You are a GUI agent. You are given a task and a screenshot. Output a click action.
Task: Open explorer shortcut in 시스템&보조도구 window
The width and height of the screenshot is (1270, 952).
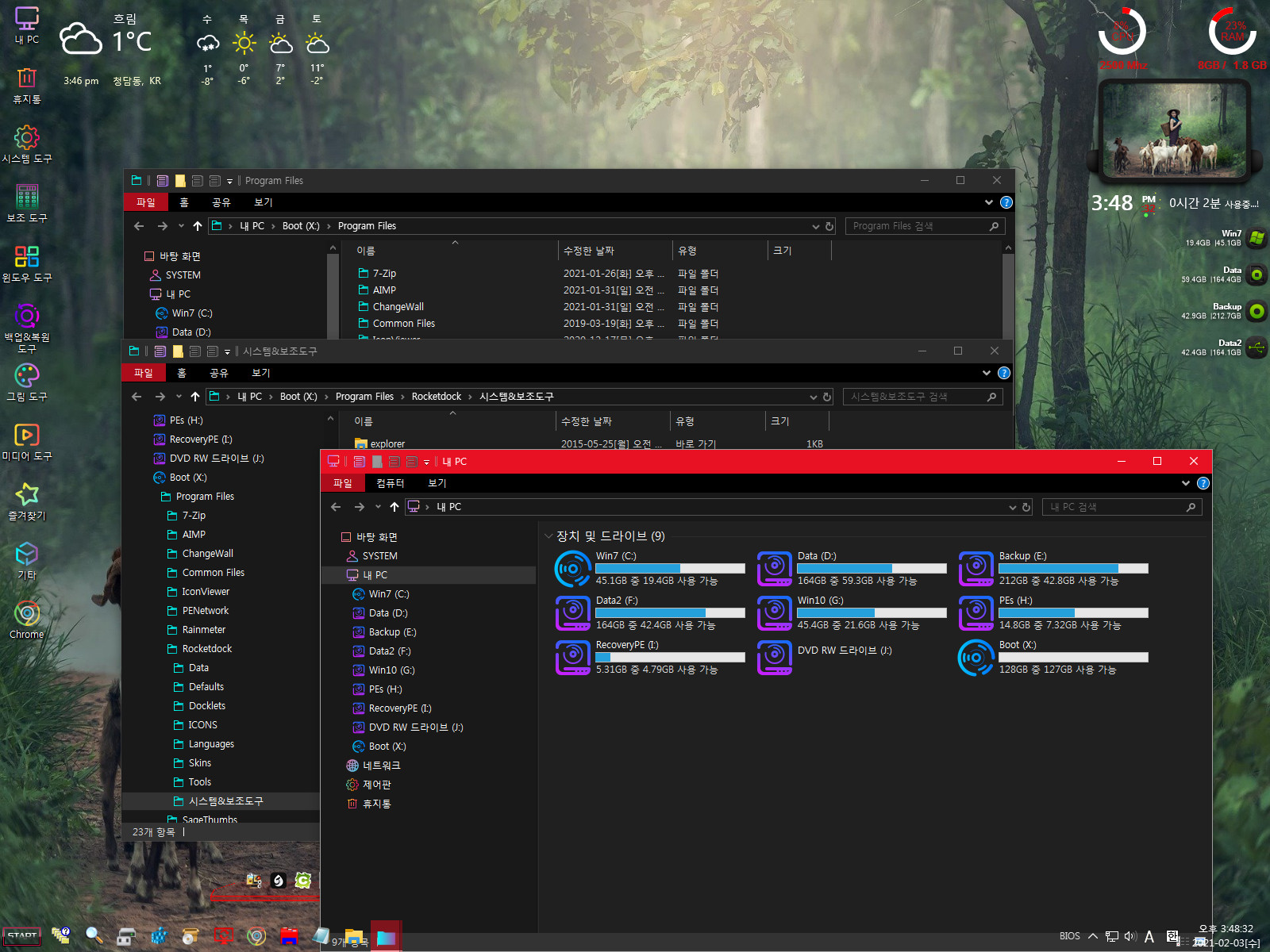[387, 444]
